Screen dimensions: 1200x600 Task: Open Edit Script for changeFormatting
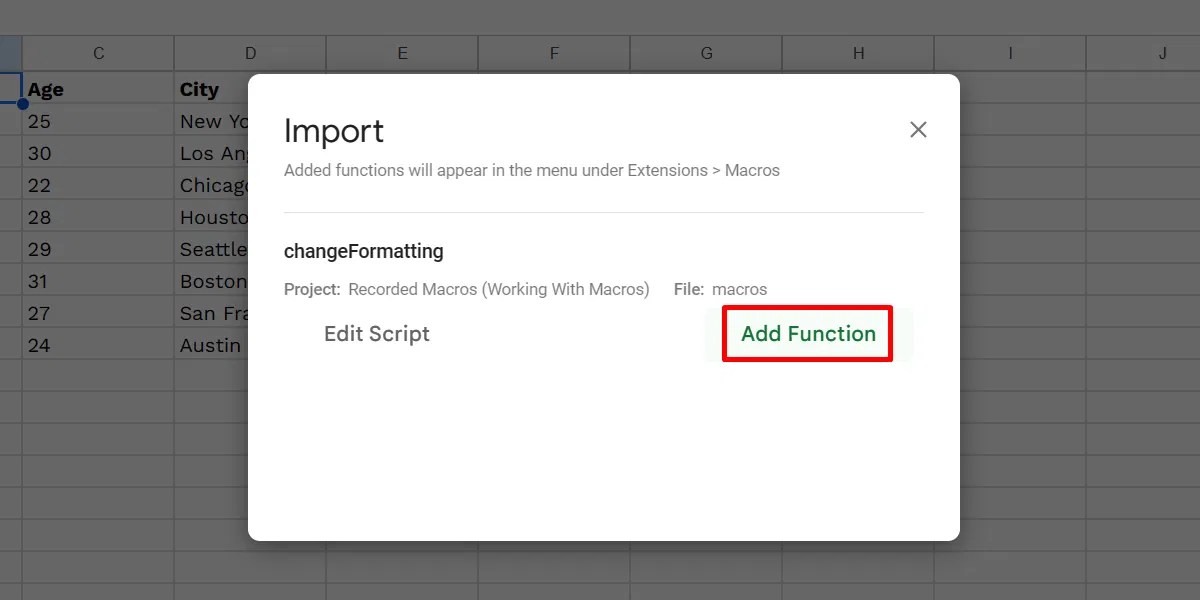pos(377,333)
